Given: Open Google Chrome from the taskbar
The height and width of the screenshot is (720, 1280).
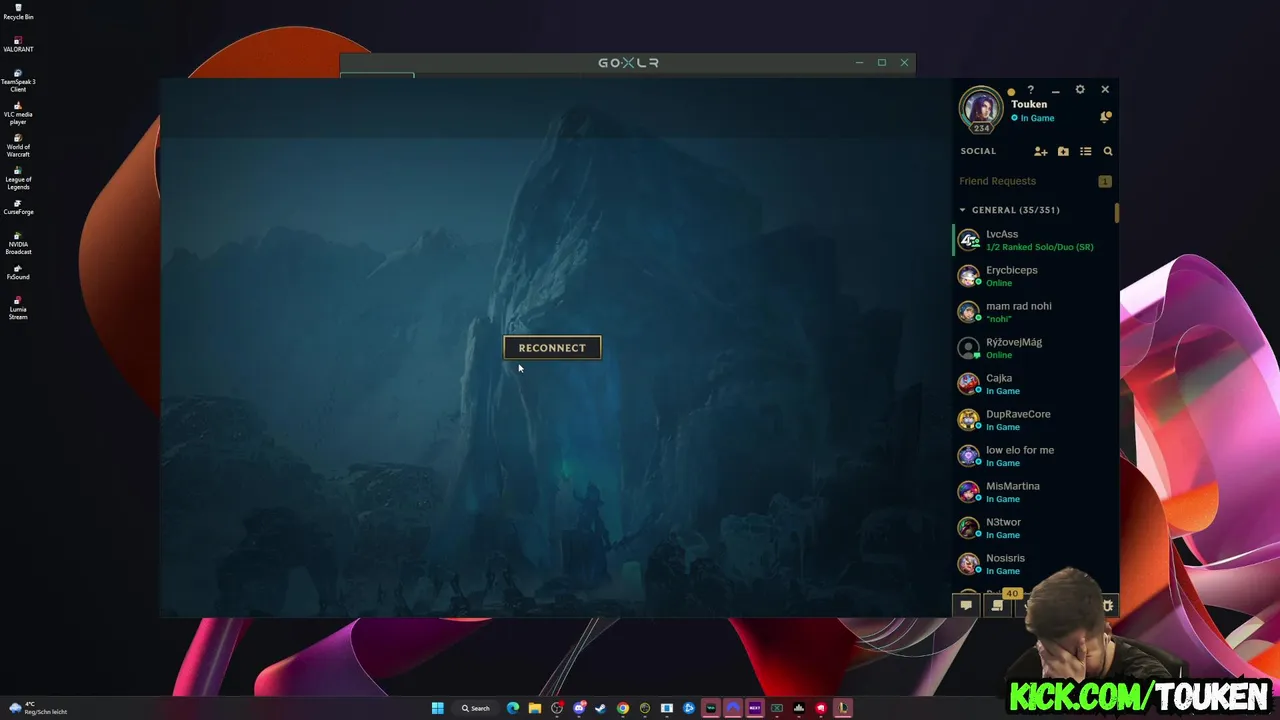Looking at the screenshot, I should pos(623,708).
